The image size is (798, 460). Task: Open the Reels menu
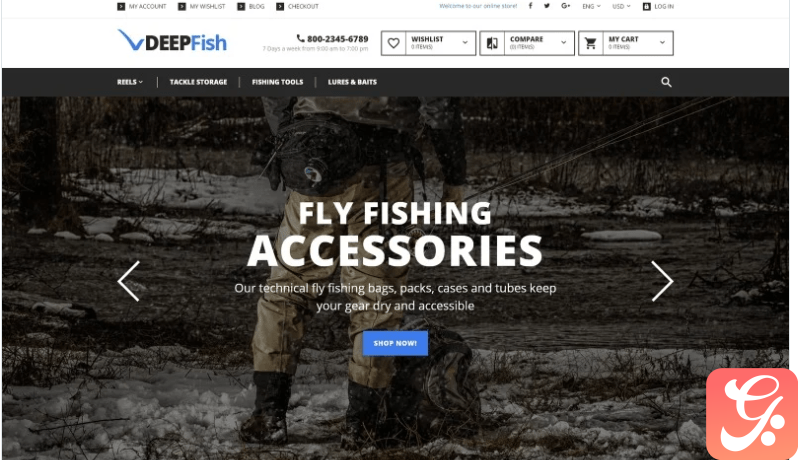click(130, 82)
